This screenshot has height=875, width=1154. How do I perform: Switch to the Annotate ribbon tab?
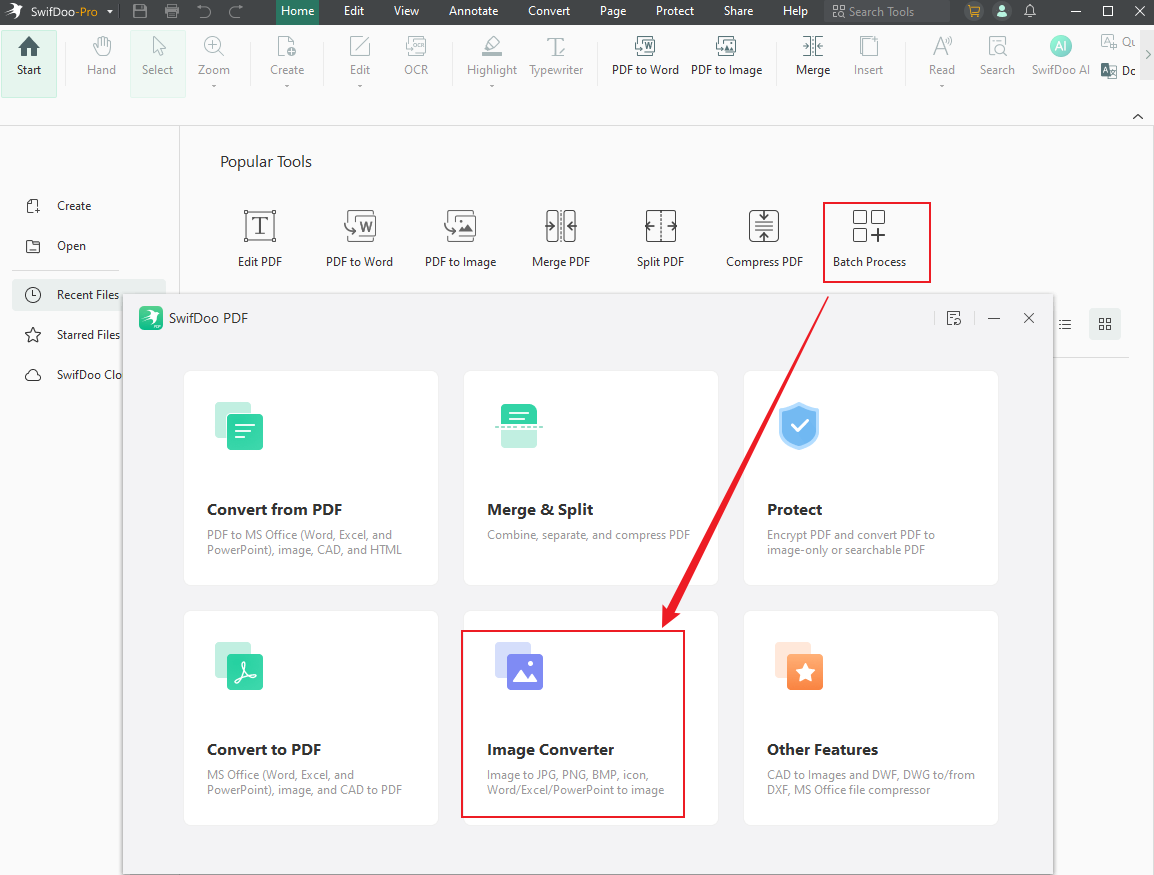tap(473, 11)
